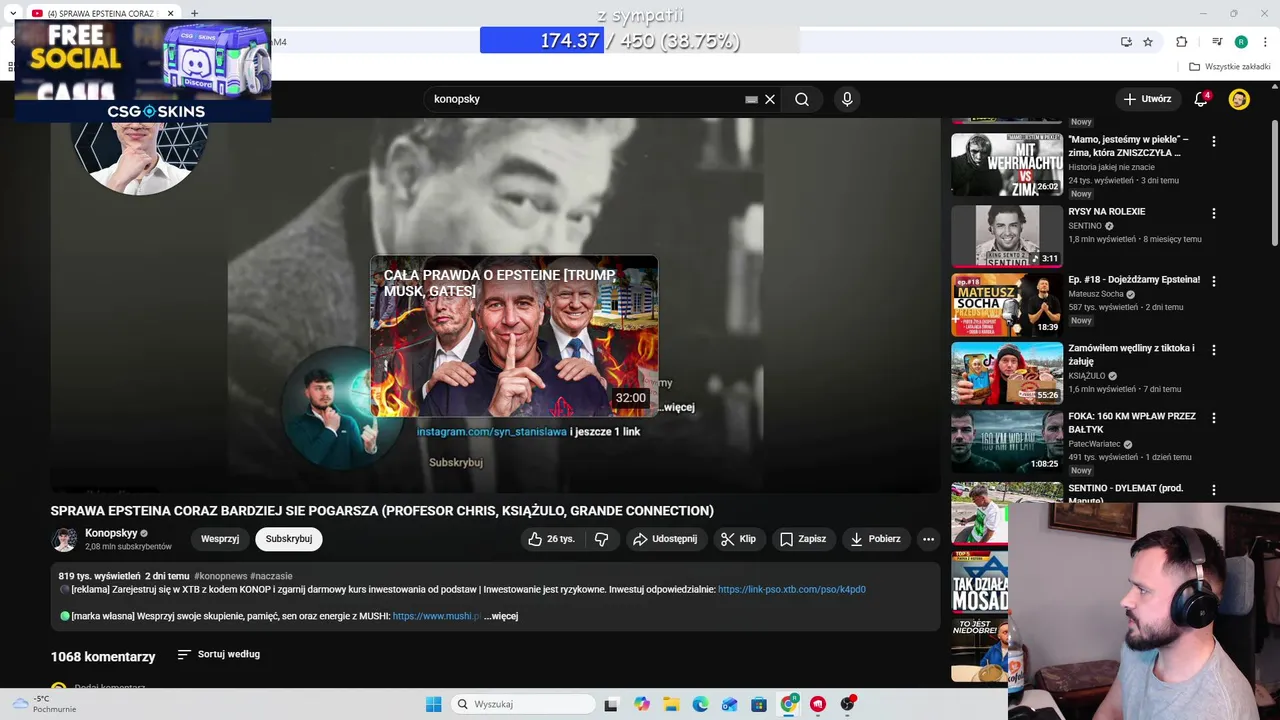Click the Mateusz Socha channel name
This screenshot has height=720, width=1280.
tap(1096, 294)
